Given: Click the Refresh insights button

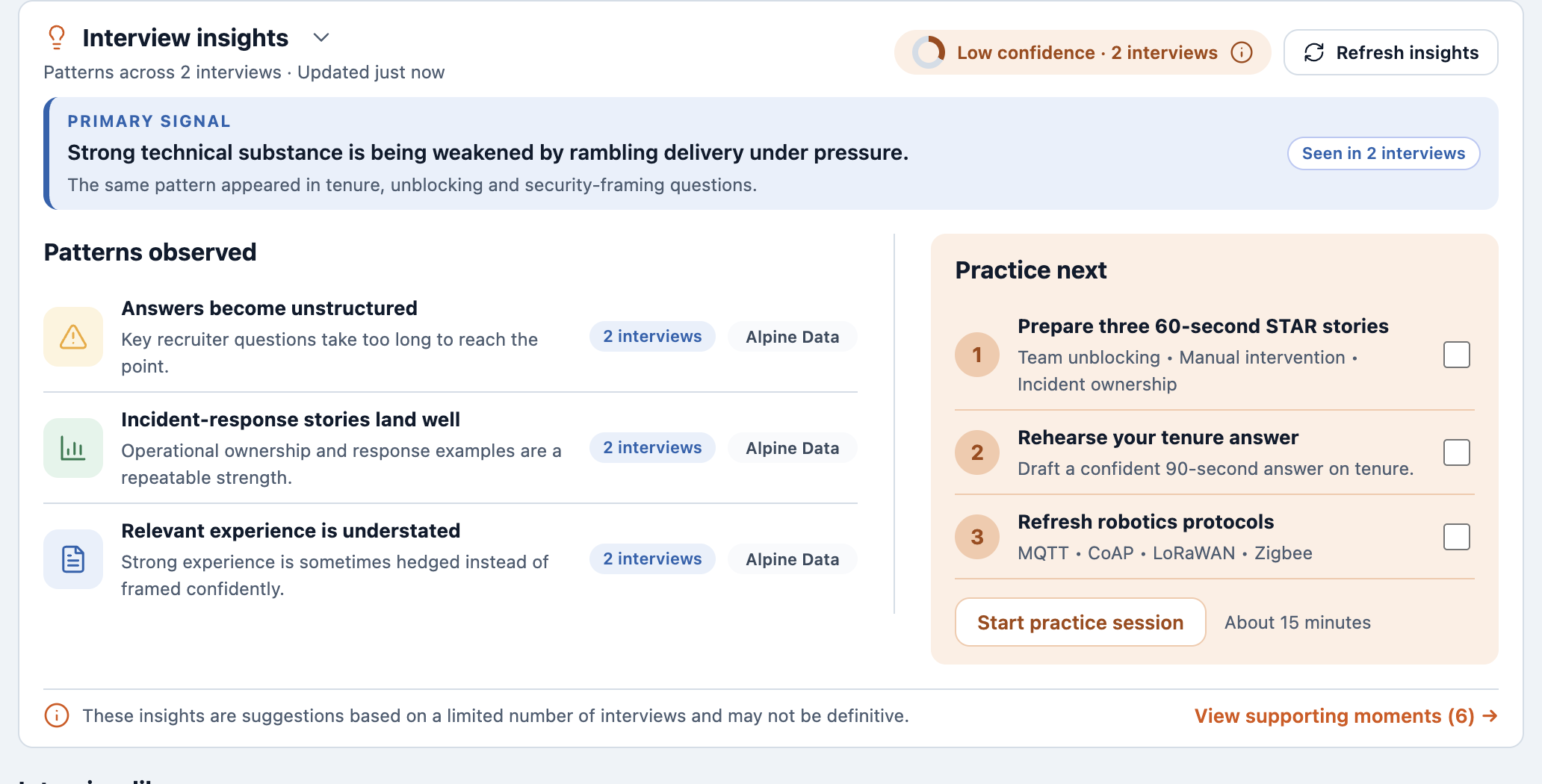Looking at the screenshot, I should pos(1390,53).
